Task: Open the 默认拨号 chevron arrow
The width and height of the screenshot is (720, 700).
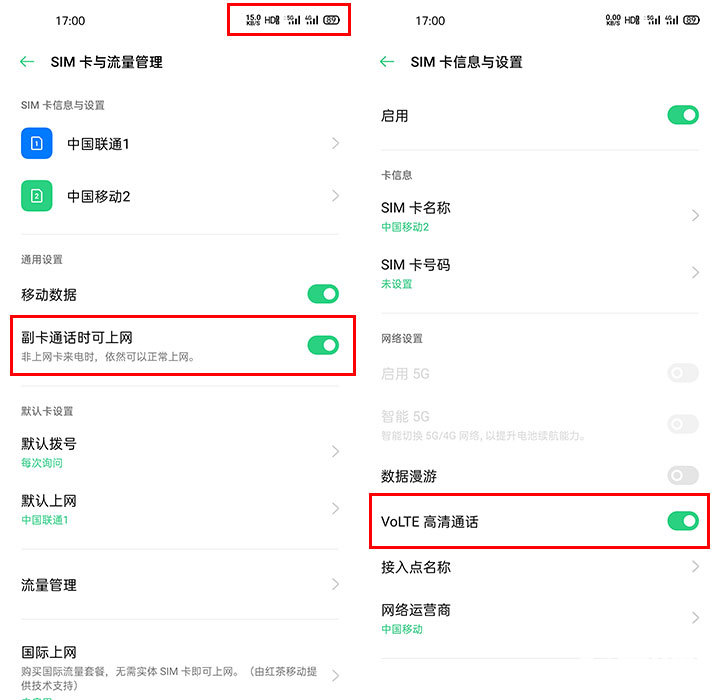Action: 336,452
